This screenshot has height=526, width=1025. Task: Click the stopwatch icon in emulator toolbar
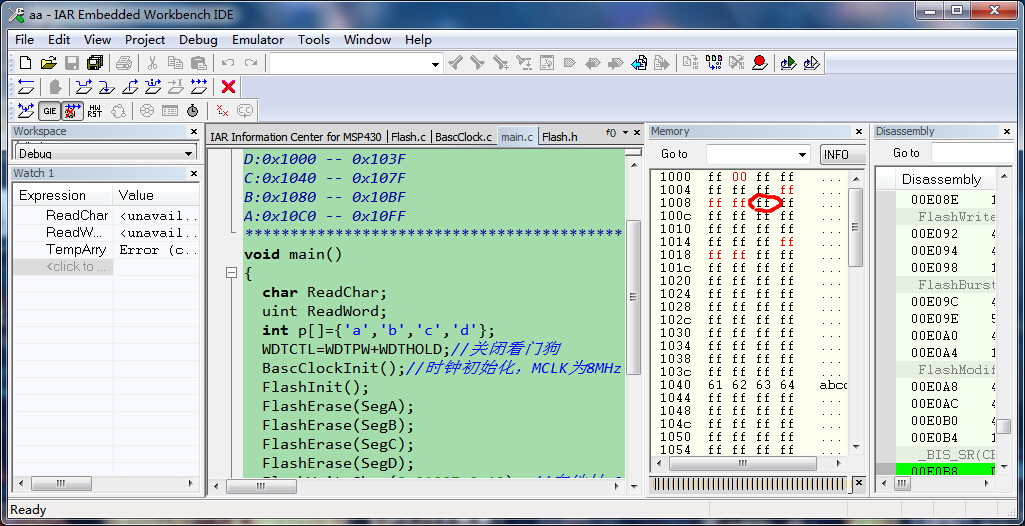pyautogui.click(x=192, y=110)
